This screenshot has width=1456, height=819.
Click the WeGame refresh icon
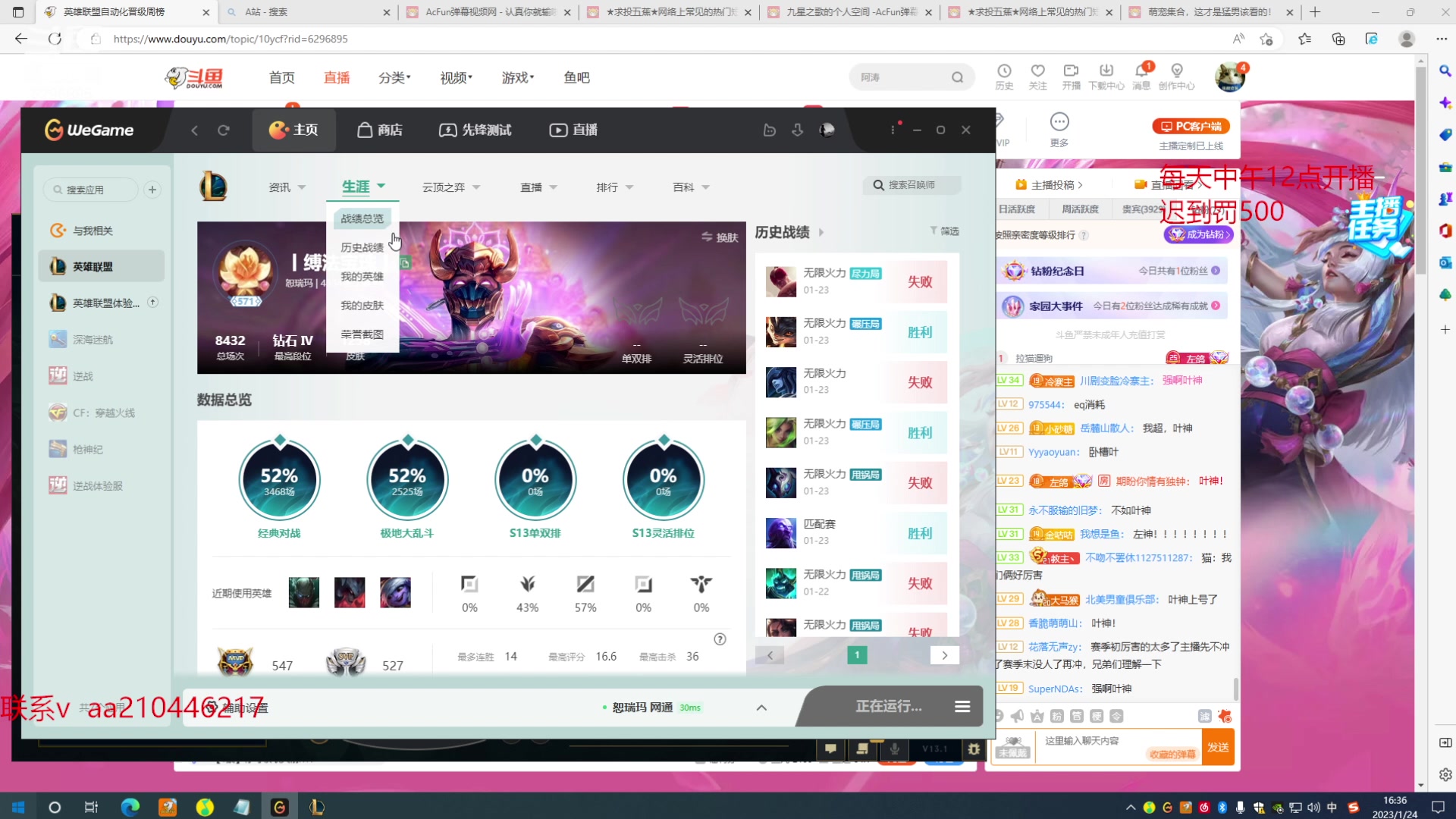pyautogui.click(x=224, y=130)
